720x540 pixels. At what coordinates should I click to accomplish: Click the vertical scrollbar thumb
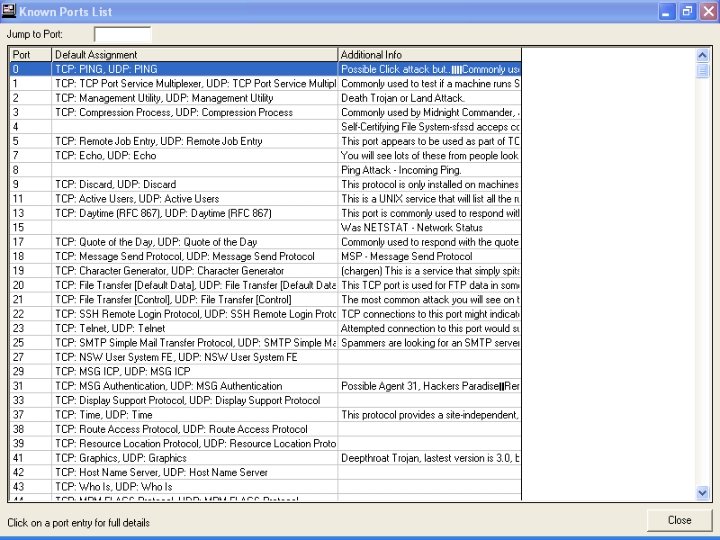pos(702,71)
